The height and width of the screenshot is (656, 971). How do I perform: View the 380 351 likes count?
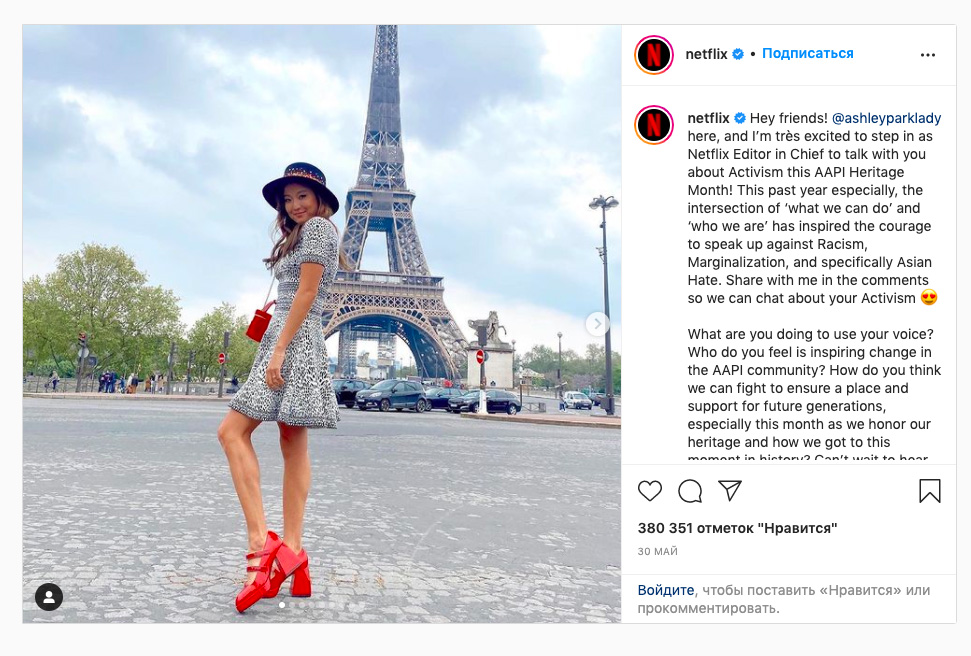[x=738, y=528]
